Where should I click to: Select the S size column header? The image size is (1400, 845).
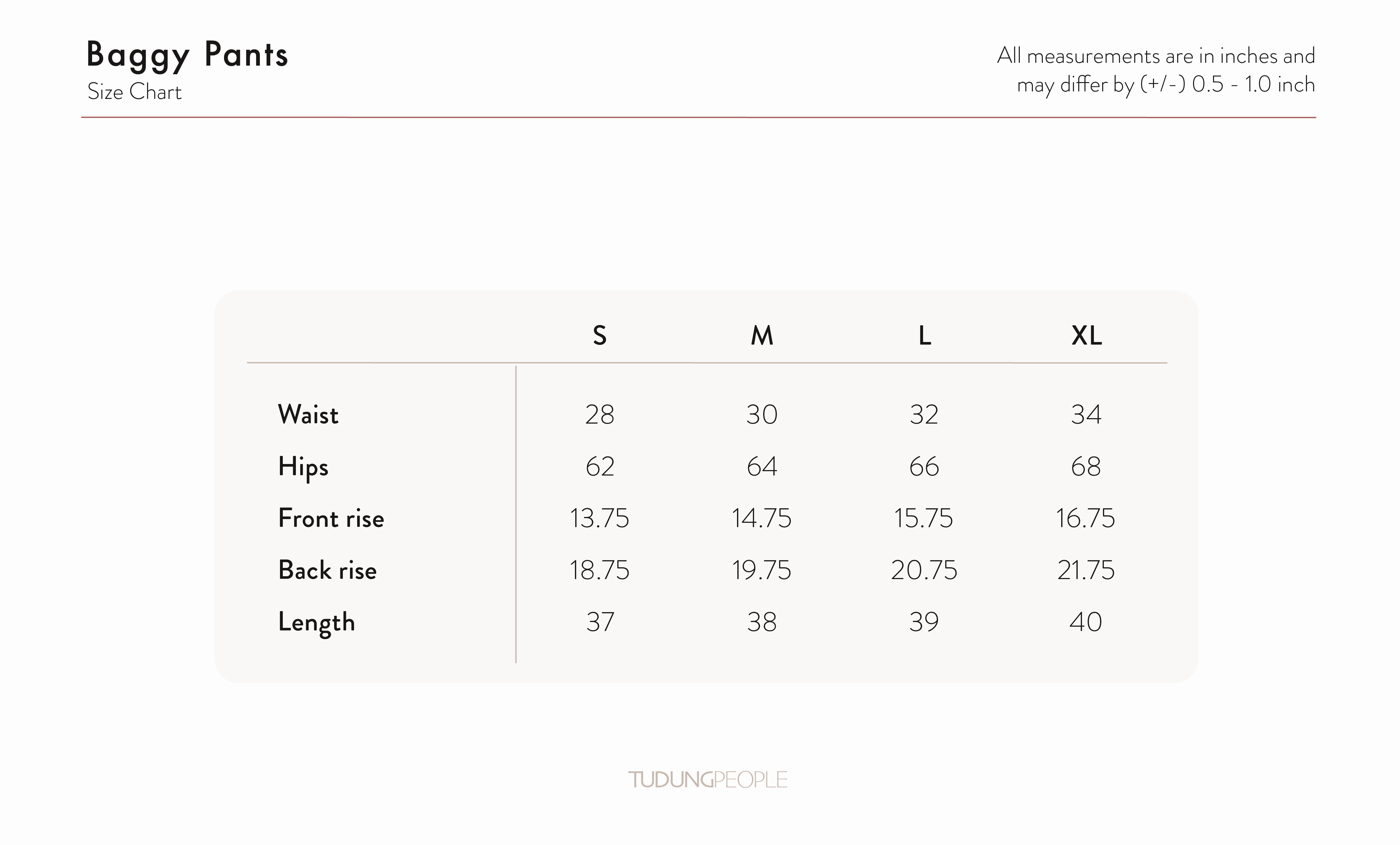[x=600, y=336]
